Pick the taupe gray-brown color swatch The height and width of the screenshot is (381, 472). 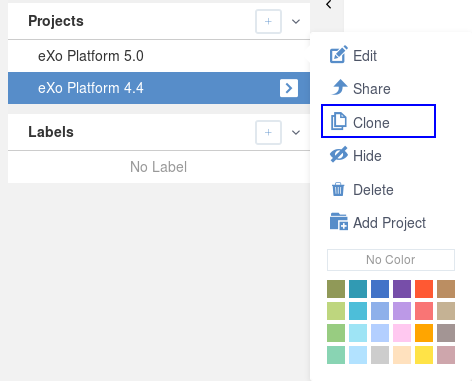click(446, 333)
